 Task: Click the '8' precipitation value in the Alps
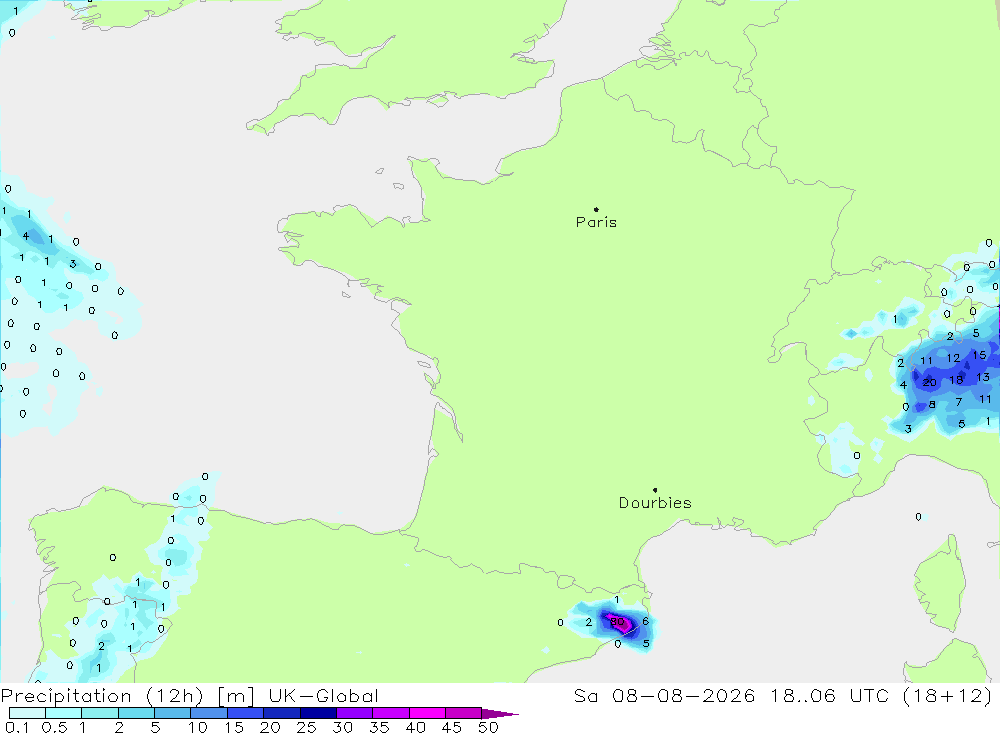pos(932,404)
